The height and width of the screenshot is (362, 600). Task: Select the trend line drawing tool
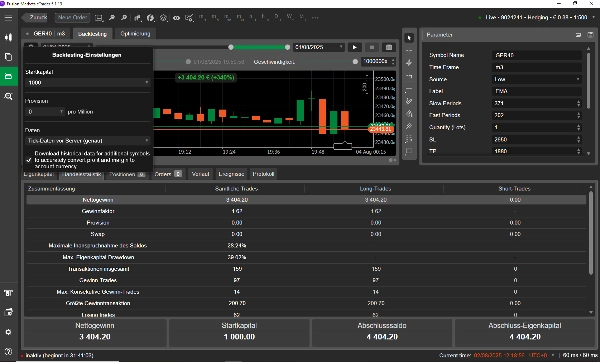point(409,101)
